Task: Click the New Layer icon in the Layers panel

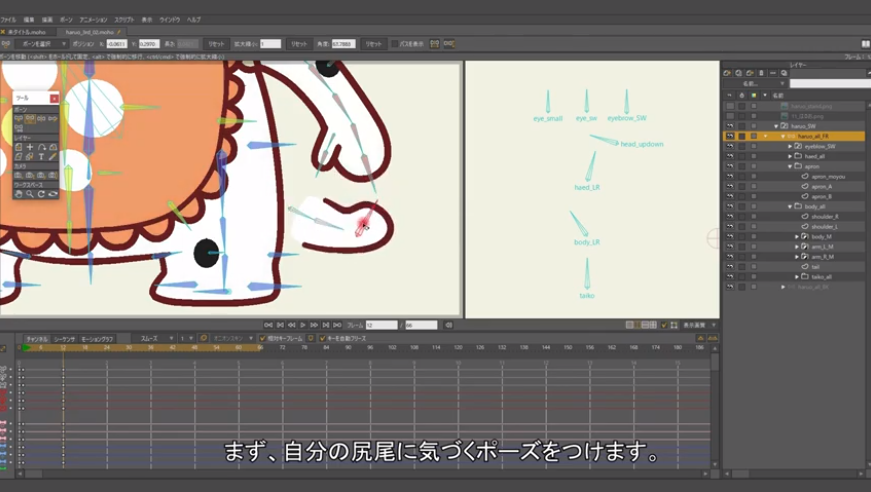Action: (x=727, y=73)
